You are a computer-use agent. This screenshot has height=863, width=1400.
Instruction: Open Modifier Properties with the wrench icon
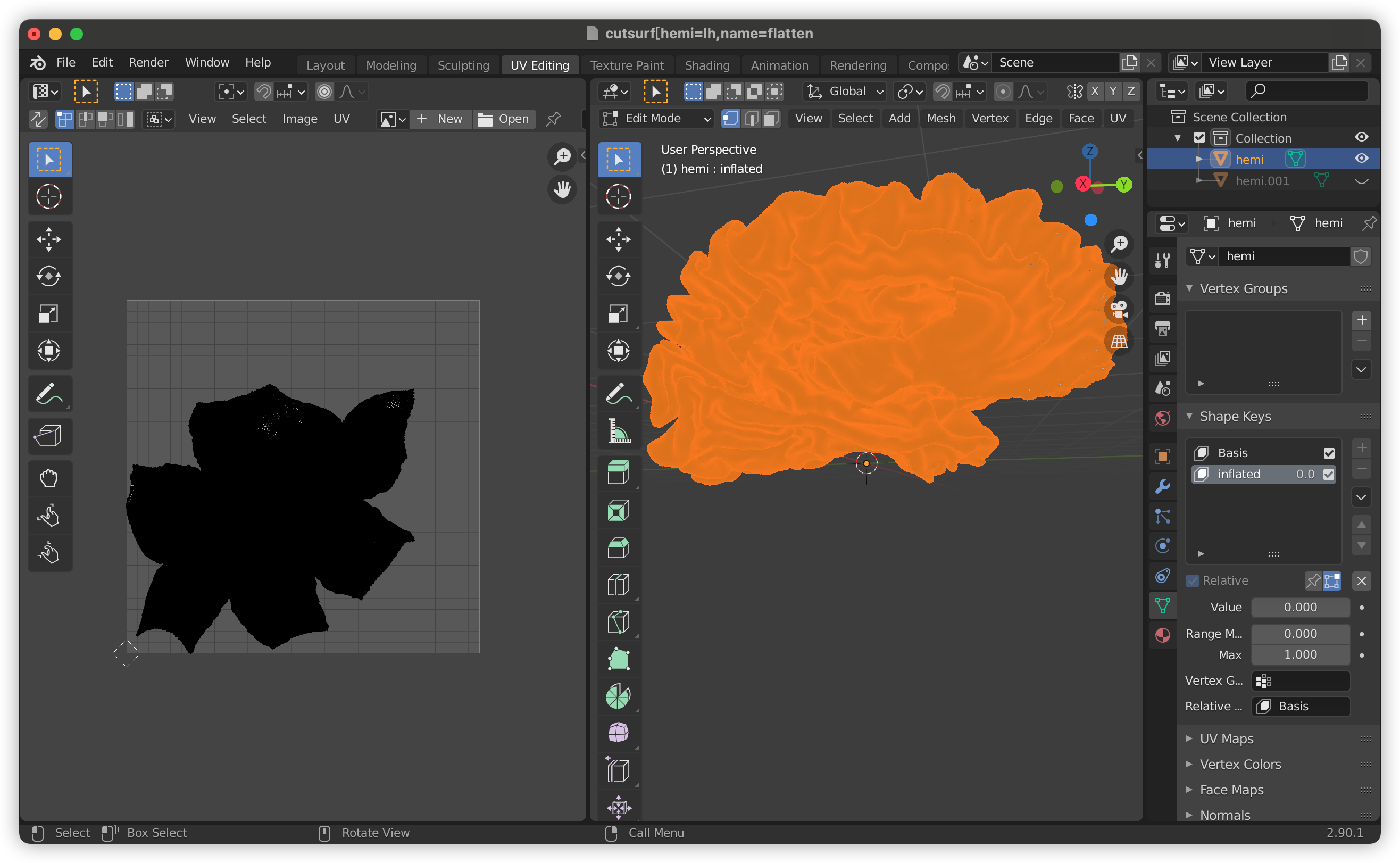coord(1162,486)
